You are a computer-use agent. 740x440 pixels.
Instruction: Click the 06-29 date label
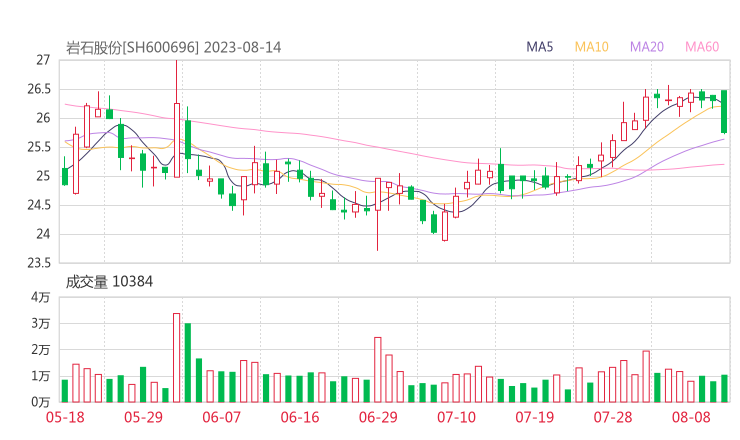point(378,417)
